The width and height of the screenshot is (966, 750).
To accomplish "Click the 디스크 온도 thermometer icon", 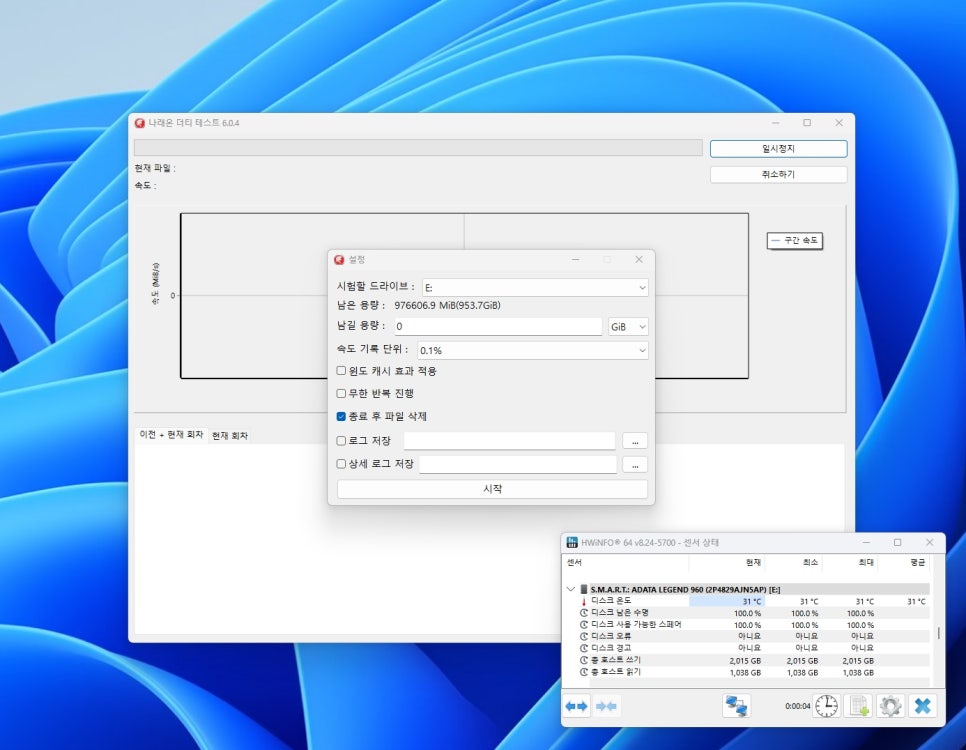I will 584,601.
